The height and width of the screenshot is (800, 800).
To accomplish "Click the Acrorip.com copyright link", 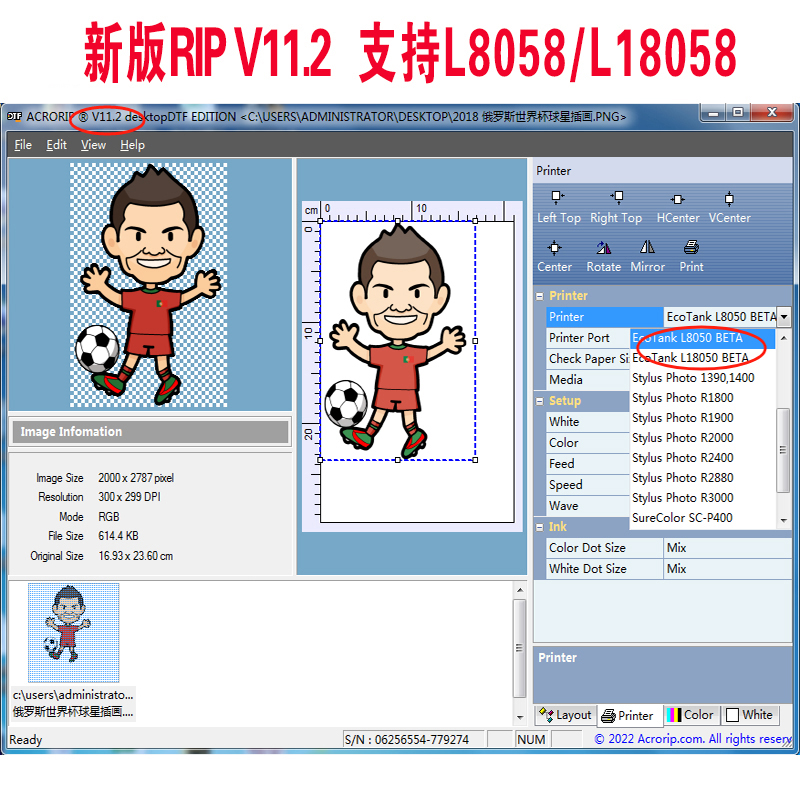I will [x=693, y=739].
